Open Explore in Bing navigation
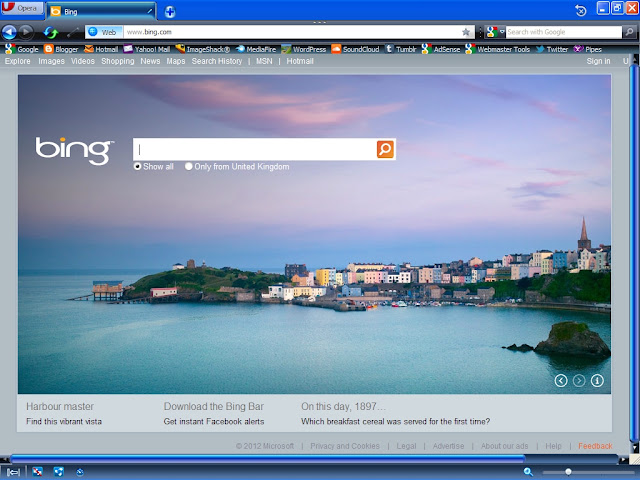 (x=18, y=61)
